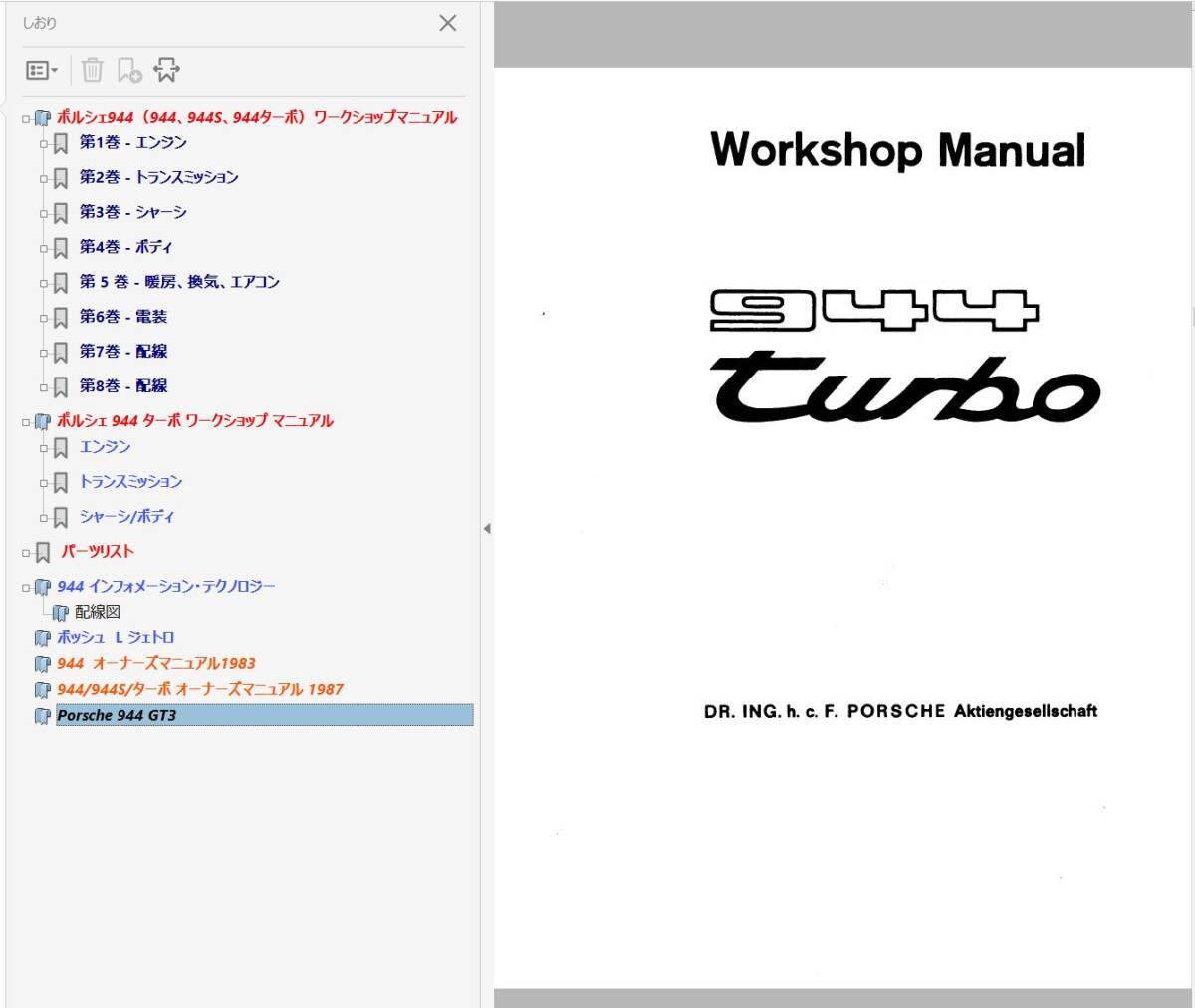The image size is (1195, 1008).
Task: Expand the シャーシ/ボディ node
Action: (44, 518)
